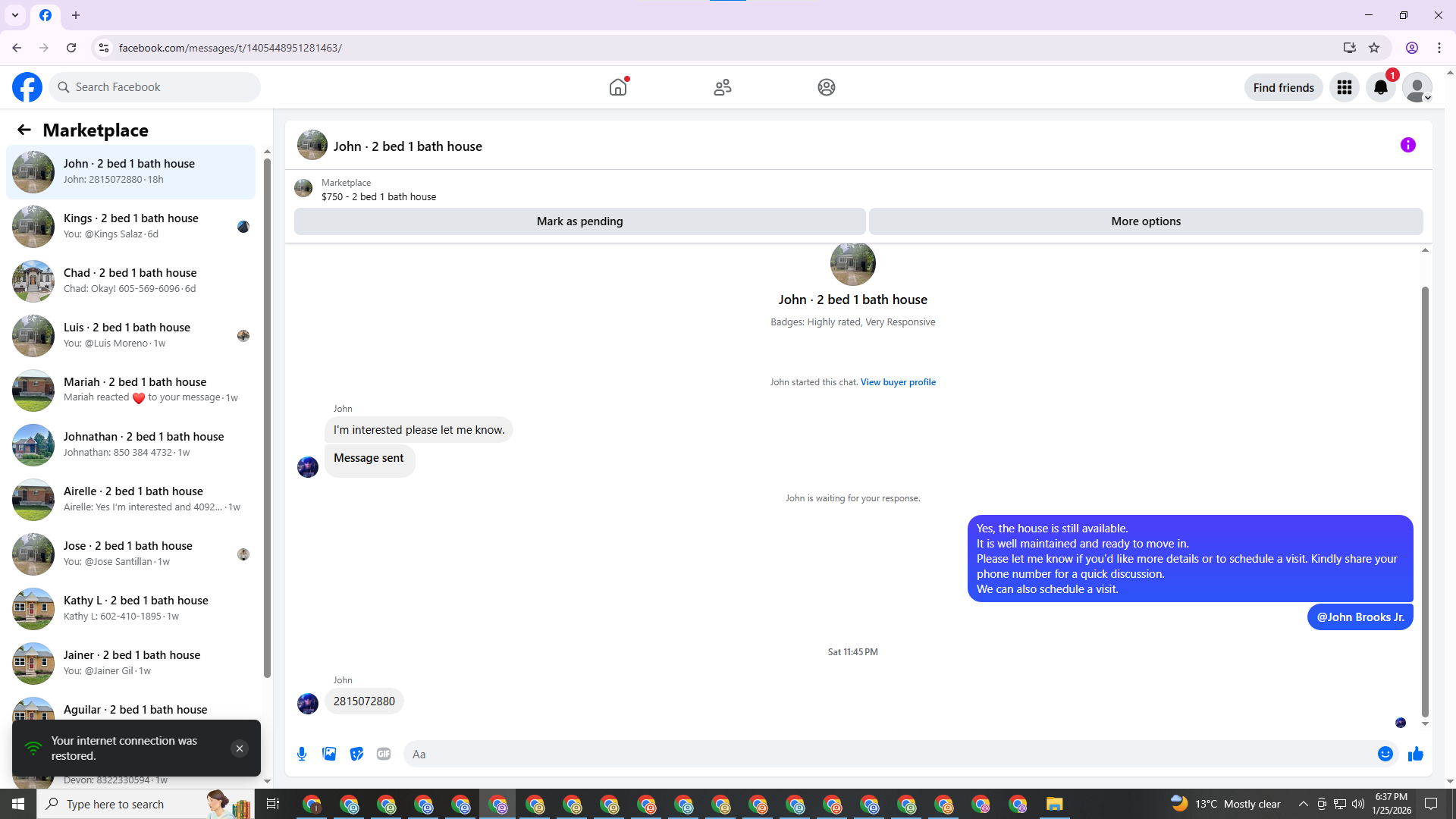
Task: Open the Luis conversation
Action: point(131,335)
